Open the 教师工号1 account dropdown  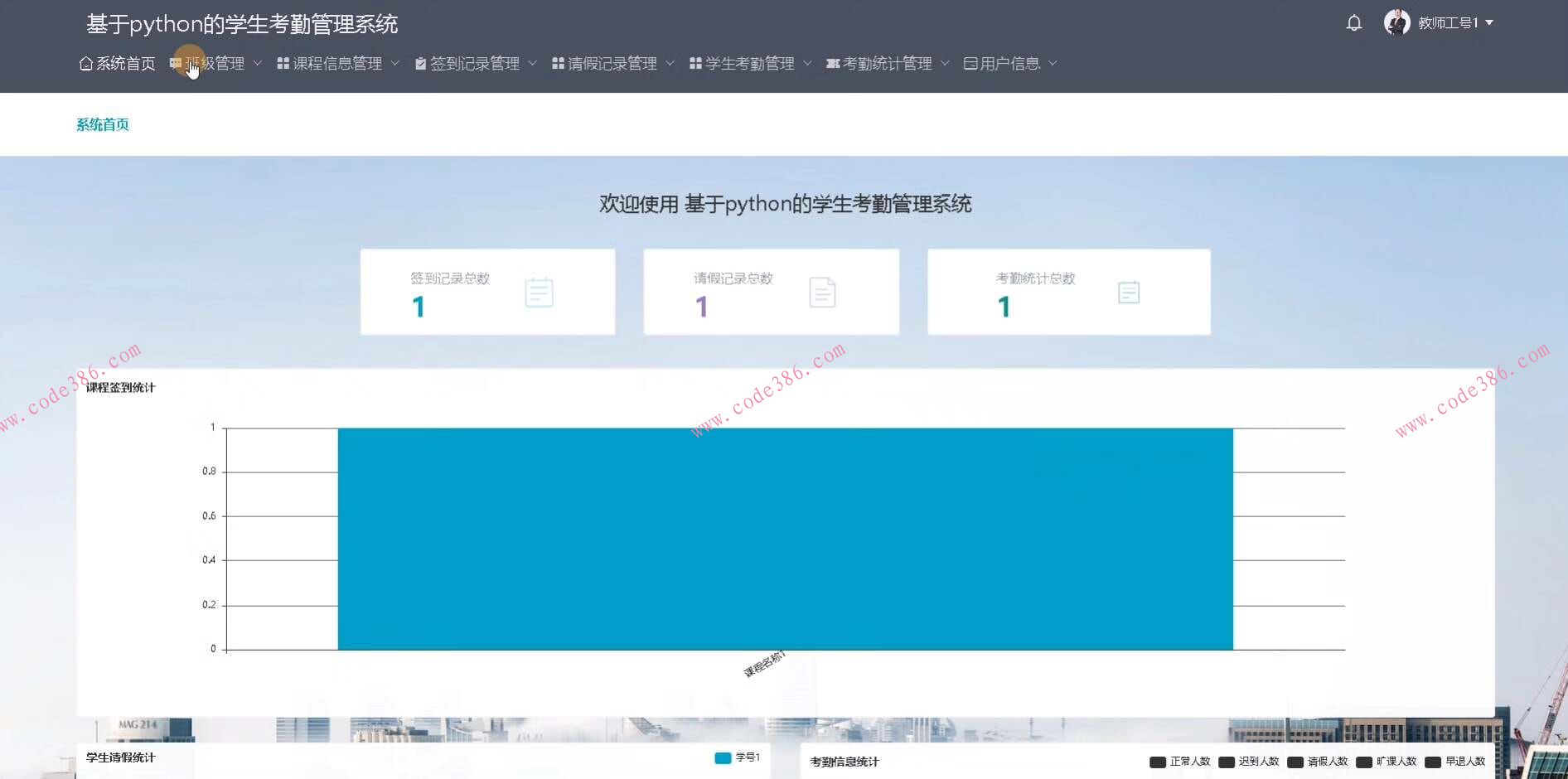click(x=1453, y=22)
